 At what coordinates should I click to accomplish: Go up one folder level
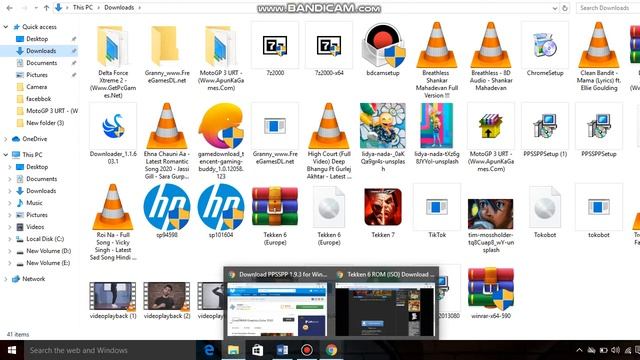pyautogui.click(x=47, y=8)
